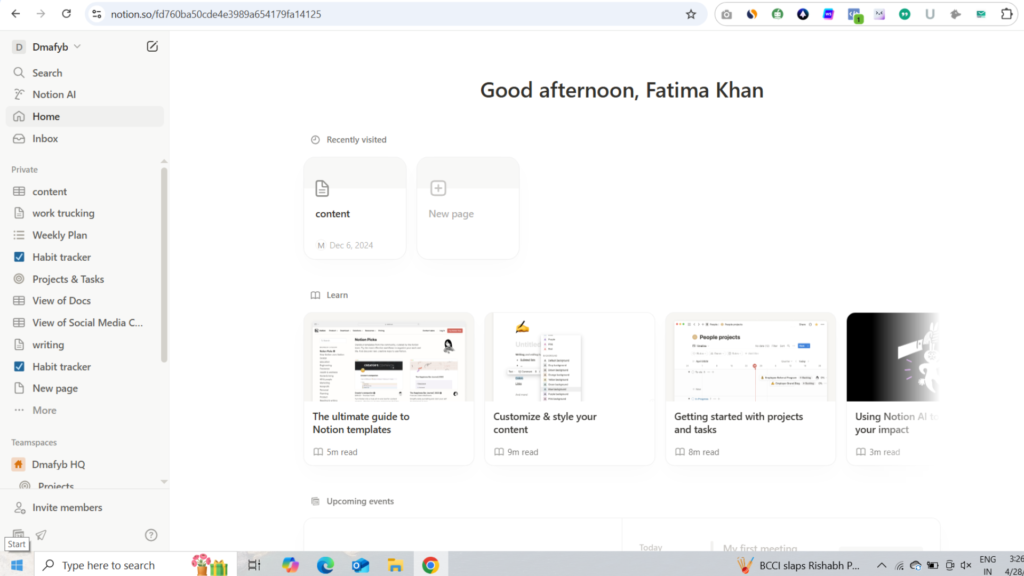Screen dimensions: 1024x576
Task: Open Notion AI from the sidebar
Action: (54, 95)
